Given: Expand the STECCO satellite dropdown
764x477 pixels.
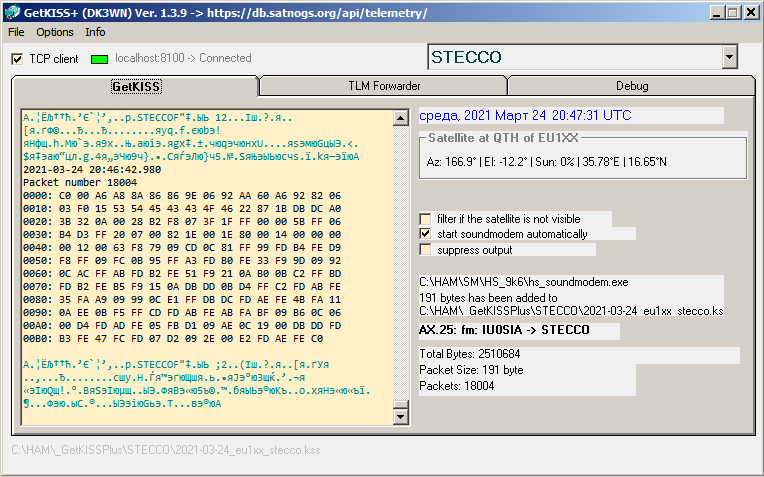Looking at the screenshot, I should pos(729,57).
